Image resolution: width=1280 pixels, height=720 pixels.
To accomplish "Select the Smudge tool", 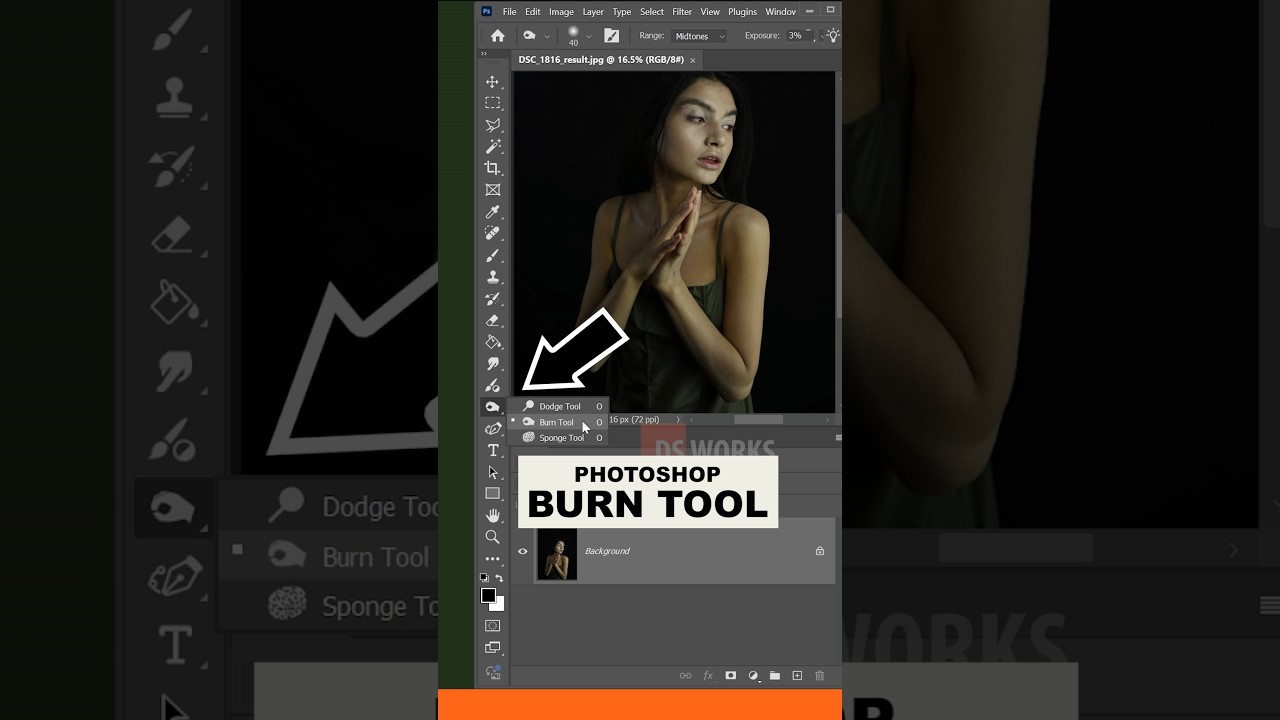I will 492,363.
